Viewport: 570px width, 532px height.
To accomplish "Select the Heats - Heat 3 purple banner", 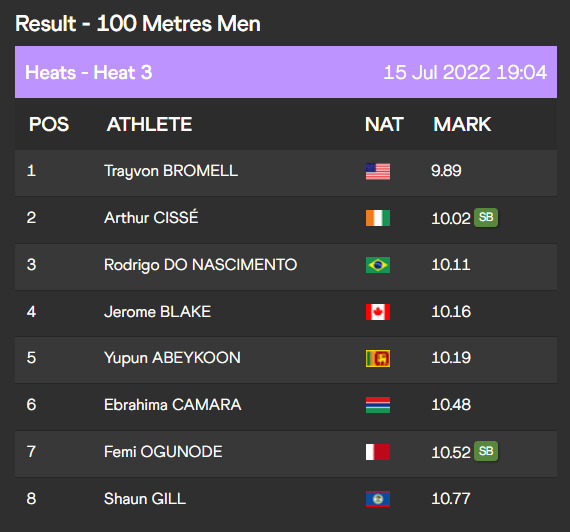I will [286, 72].
